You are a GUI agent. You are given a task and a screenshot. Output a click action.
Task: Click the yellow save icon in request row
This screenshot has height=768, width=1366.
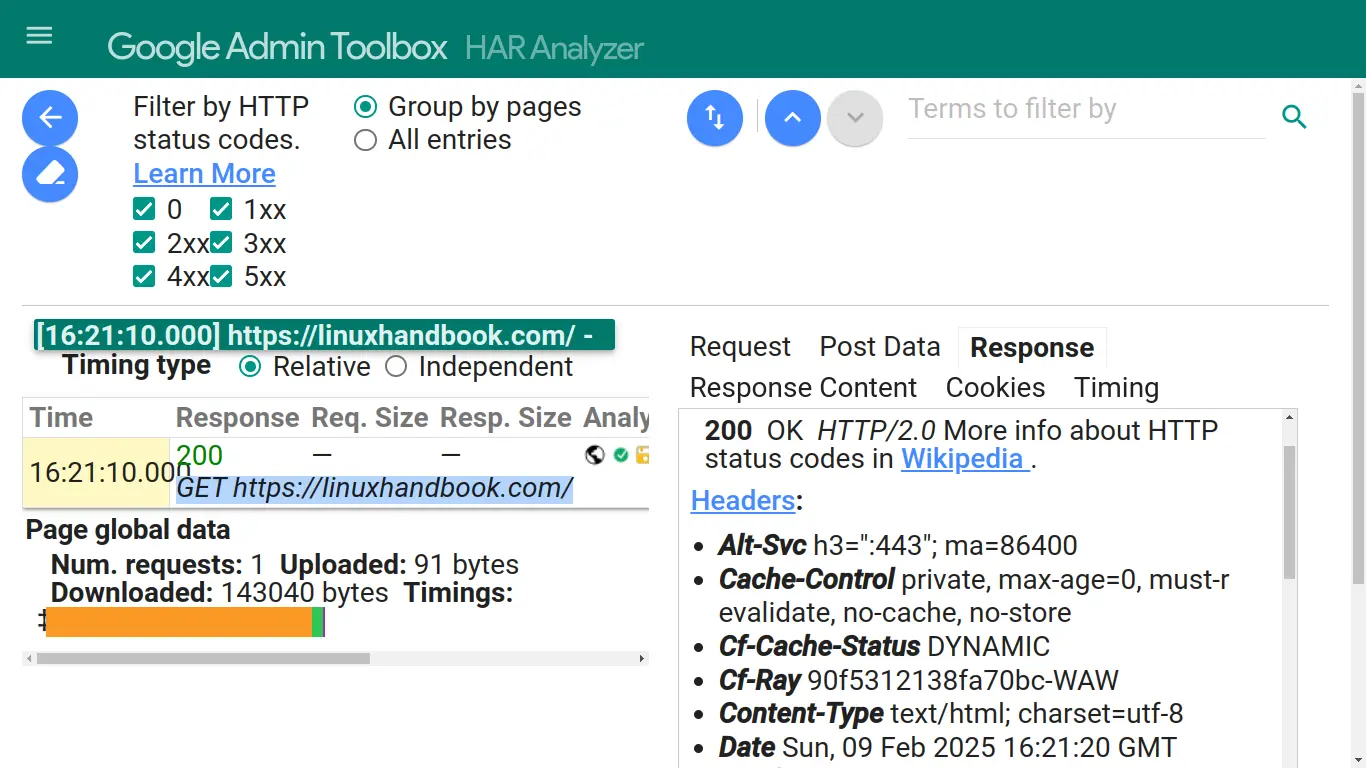[642, 455]
